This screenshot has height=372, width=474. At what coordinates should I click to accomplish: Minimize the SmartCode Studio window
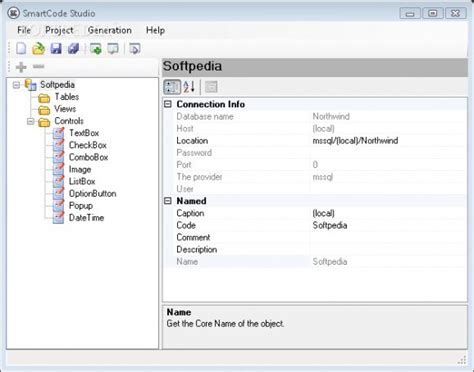[x=410, y=13]
